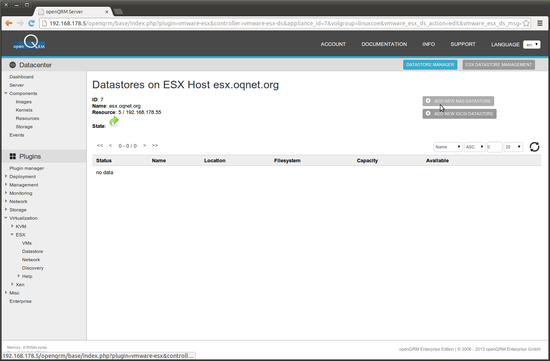Collapse the Virtualization node

(6, 218)
